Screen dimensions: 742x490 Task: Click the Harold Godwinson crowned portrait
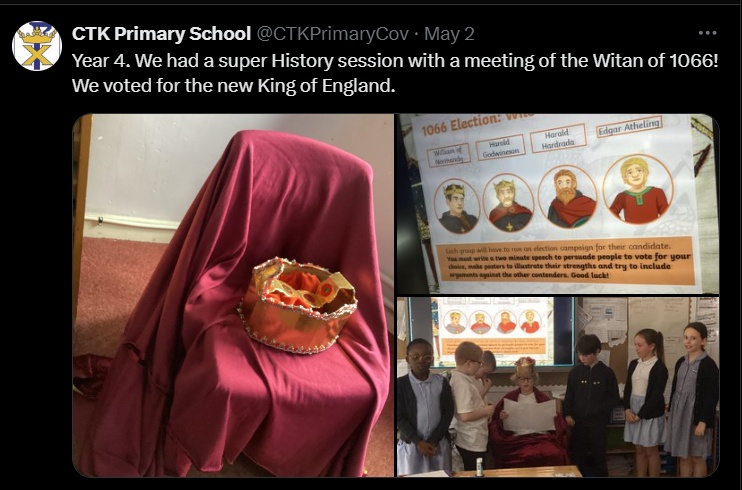(508, 203)
